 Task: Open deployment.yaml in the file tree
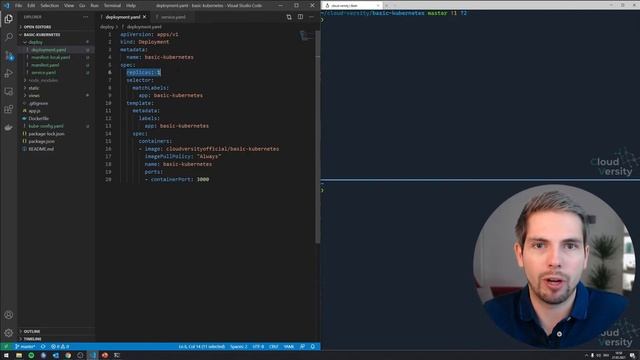[x=49, y=50]
